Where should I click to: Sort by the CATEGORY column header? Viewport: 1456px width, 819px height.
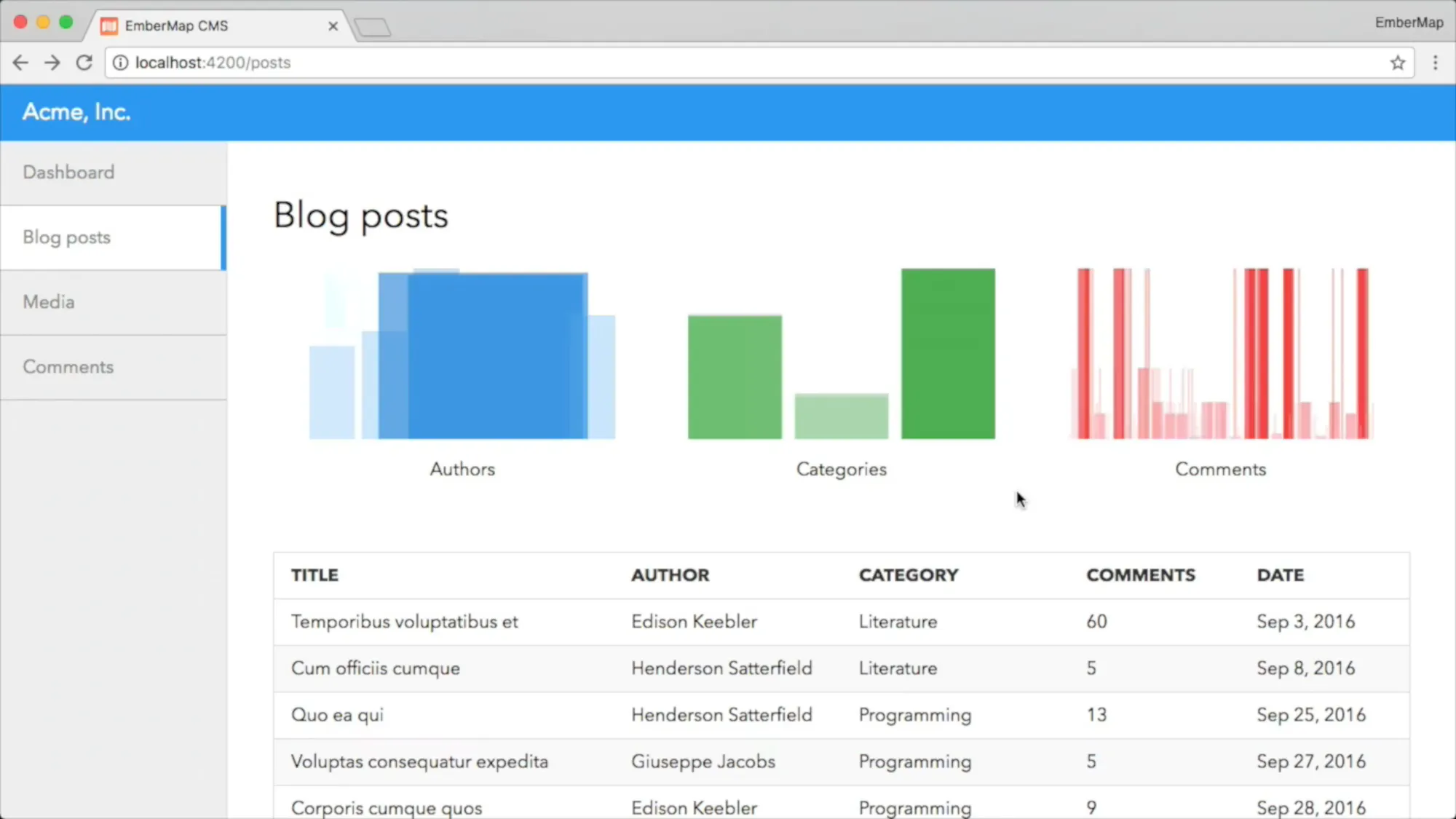pos(909,575)
